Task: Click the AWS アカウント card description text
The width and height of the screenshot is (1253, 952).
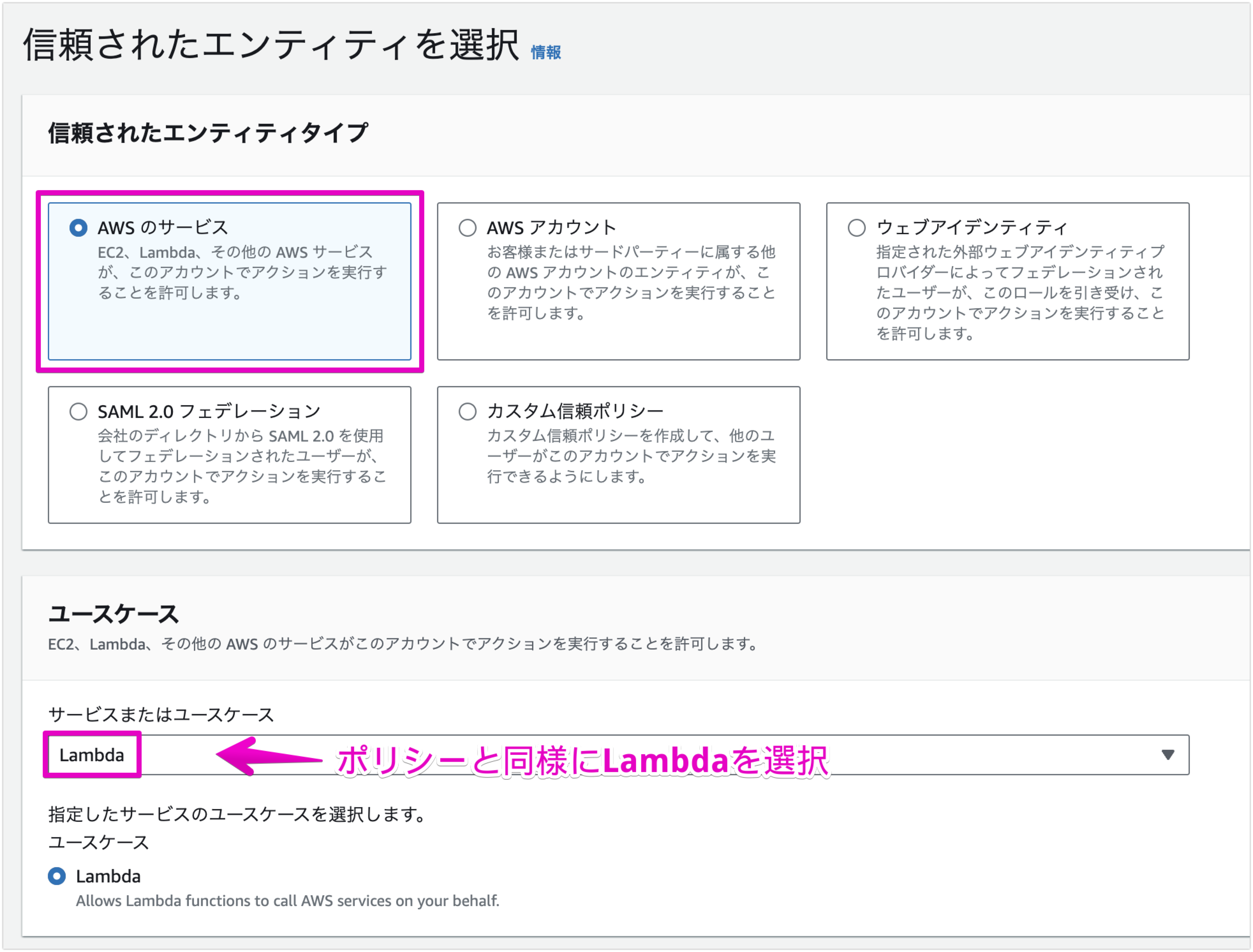Action: (630, 282)
